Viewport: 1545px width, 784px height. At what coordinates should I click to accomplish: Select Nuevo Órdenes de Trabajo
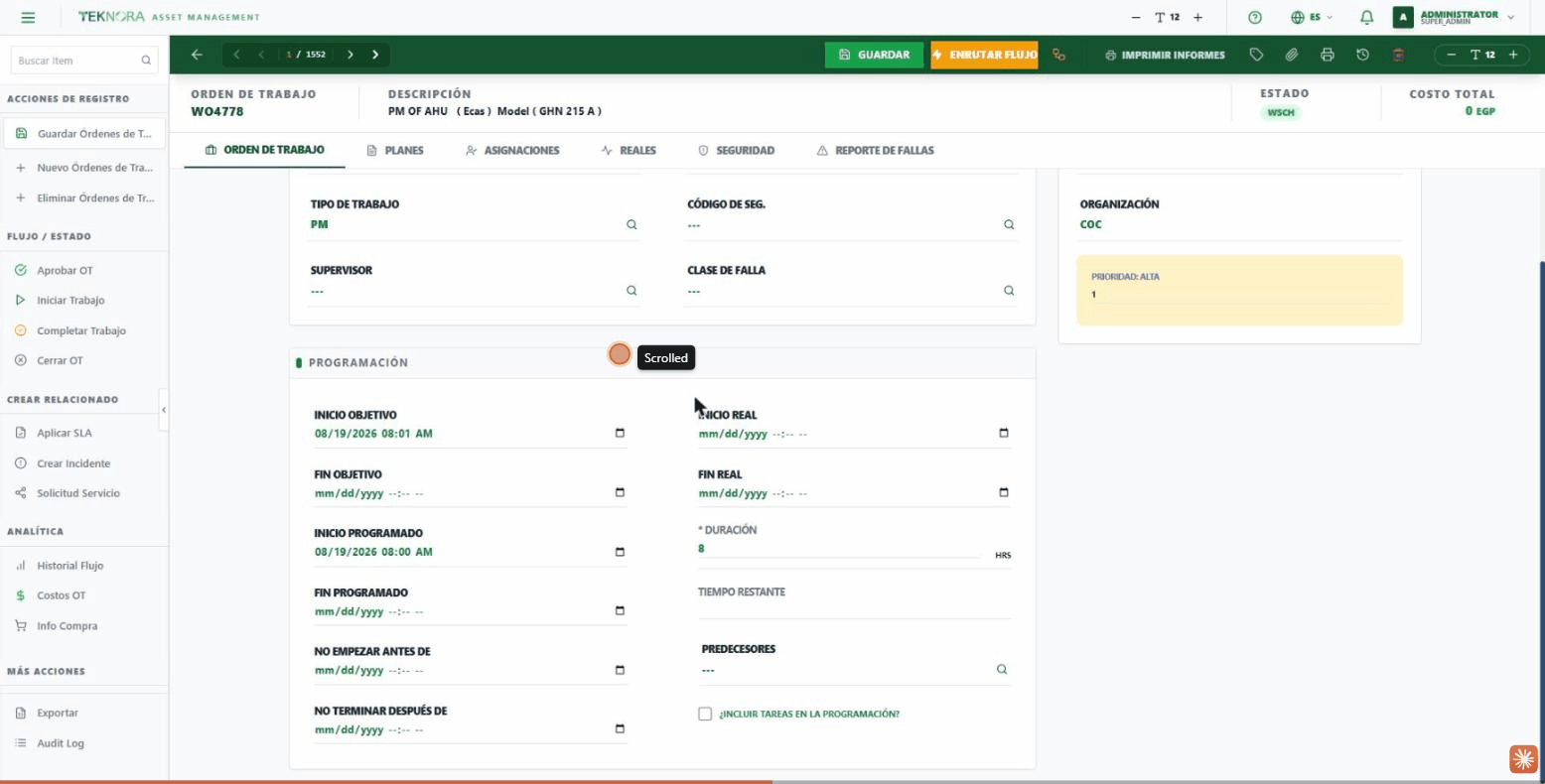[x=84, y=168]
